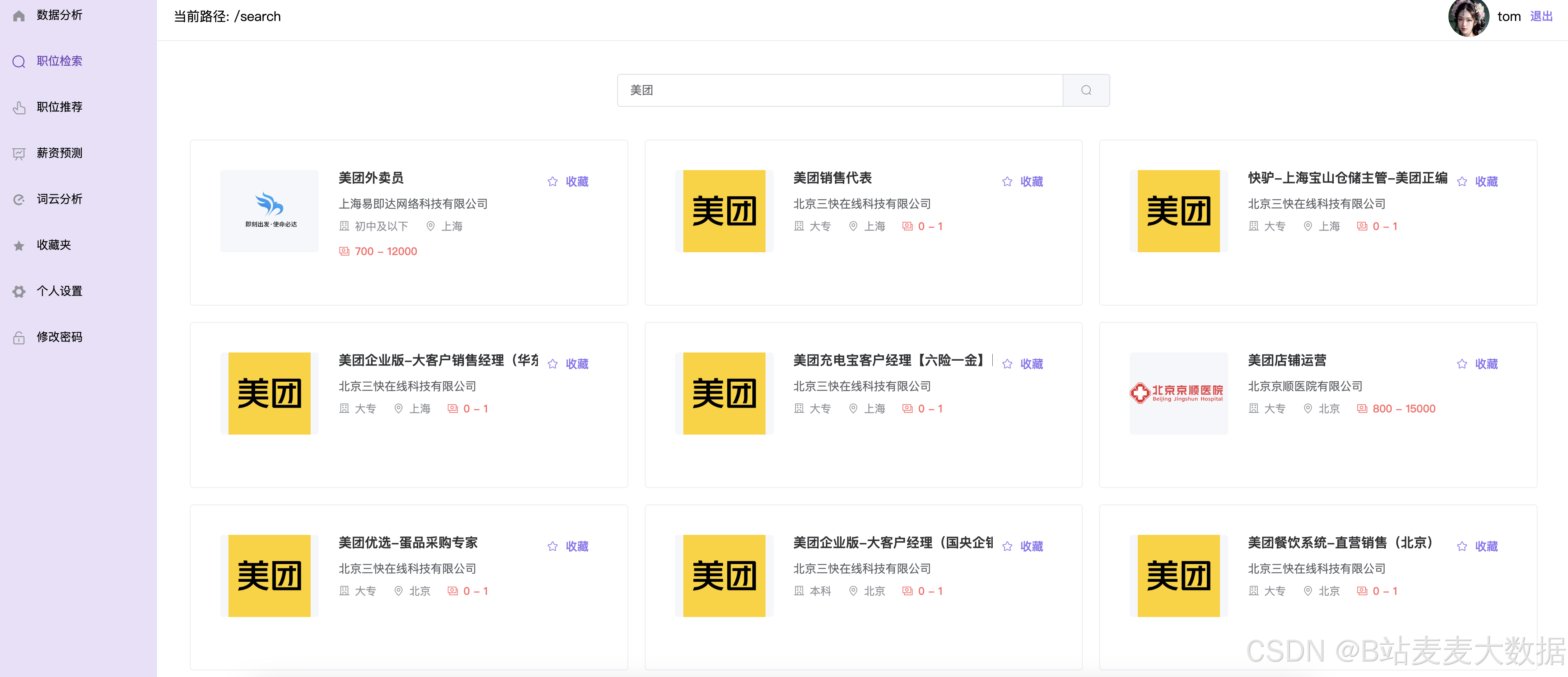Click the favorite star for 美团外卖员

[552, 182]
